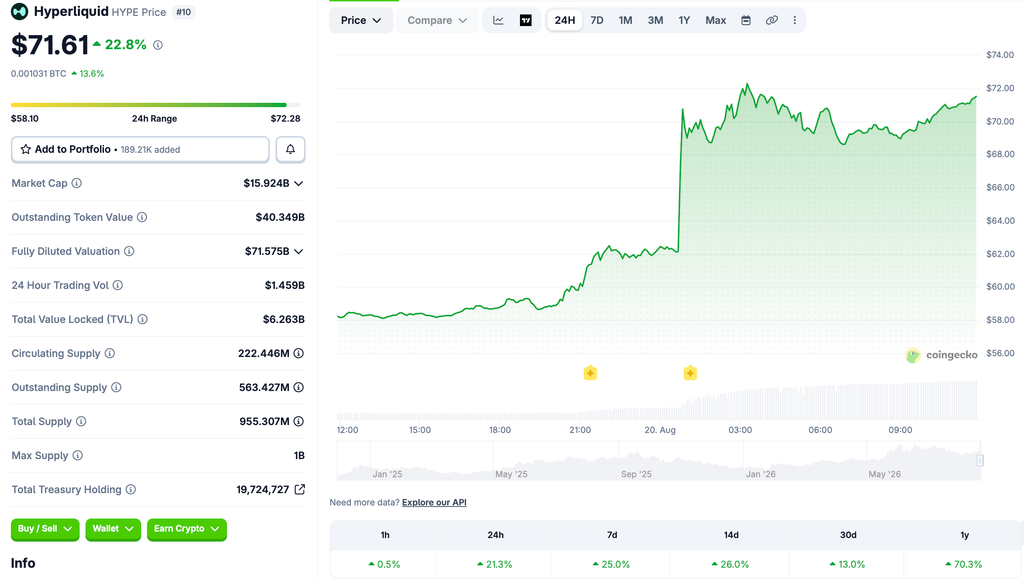The width and height of the screenshot is (1024, 580).
Task: Show Total Value Locked info tooltip
Action: pos(142,319)
